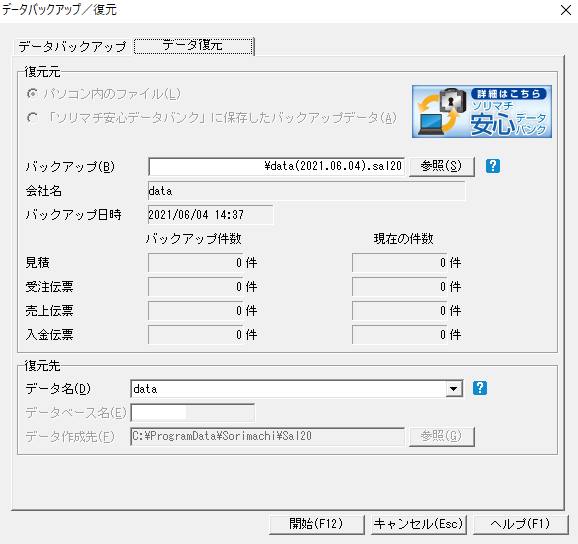Click 入金伝票 current count field
Viewport: 578px width, 544px height.
click(399, 335)
